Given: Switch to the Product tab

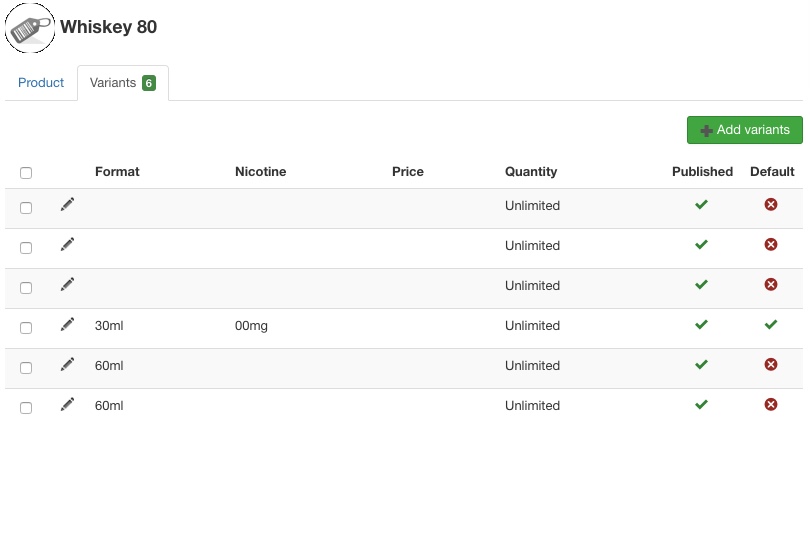Looking at the screenshot, I should click(x=41, y=83).
